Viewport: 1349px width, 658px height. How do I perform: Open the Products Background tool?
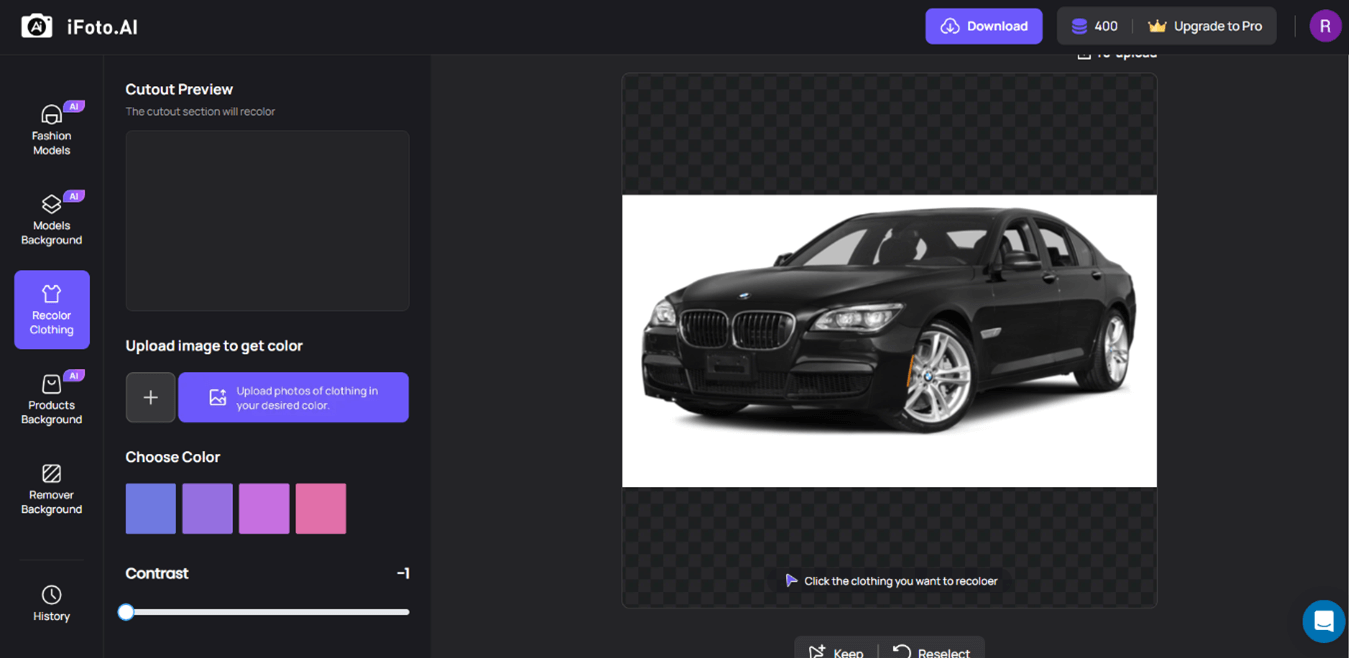(51, 399)
